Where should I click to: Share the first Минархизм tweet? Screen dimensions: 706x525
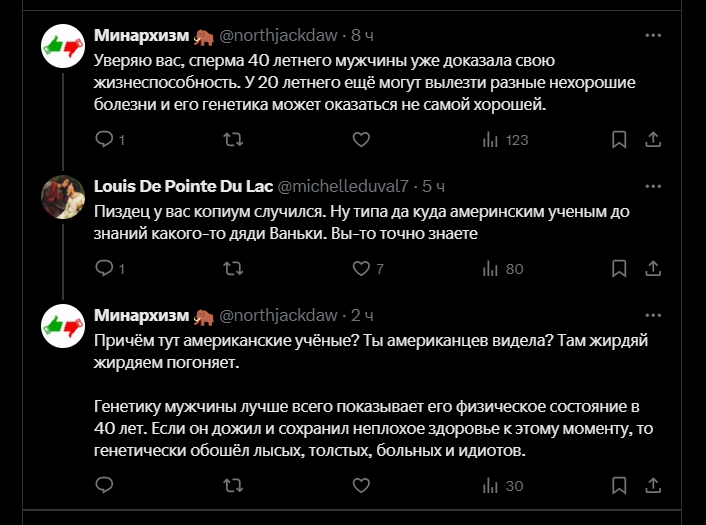tap(653, 140)
